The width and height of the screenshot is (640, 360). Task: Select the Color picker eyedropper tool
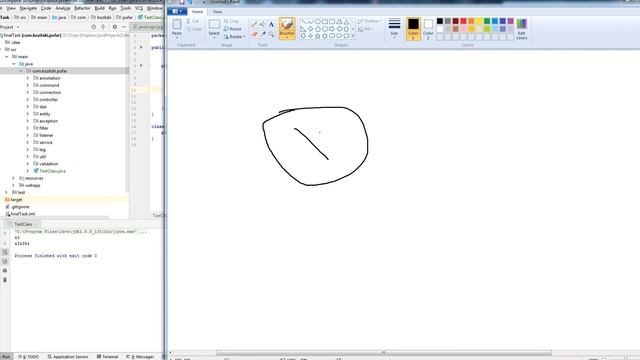pyautogui.click(x=263, y=34)
